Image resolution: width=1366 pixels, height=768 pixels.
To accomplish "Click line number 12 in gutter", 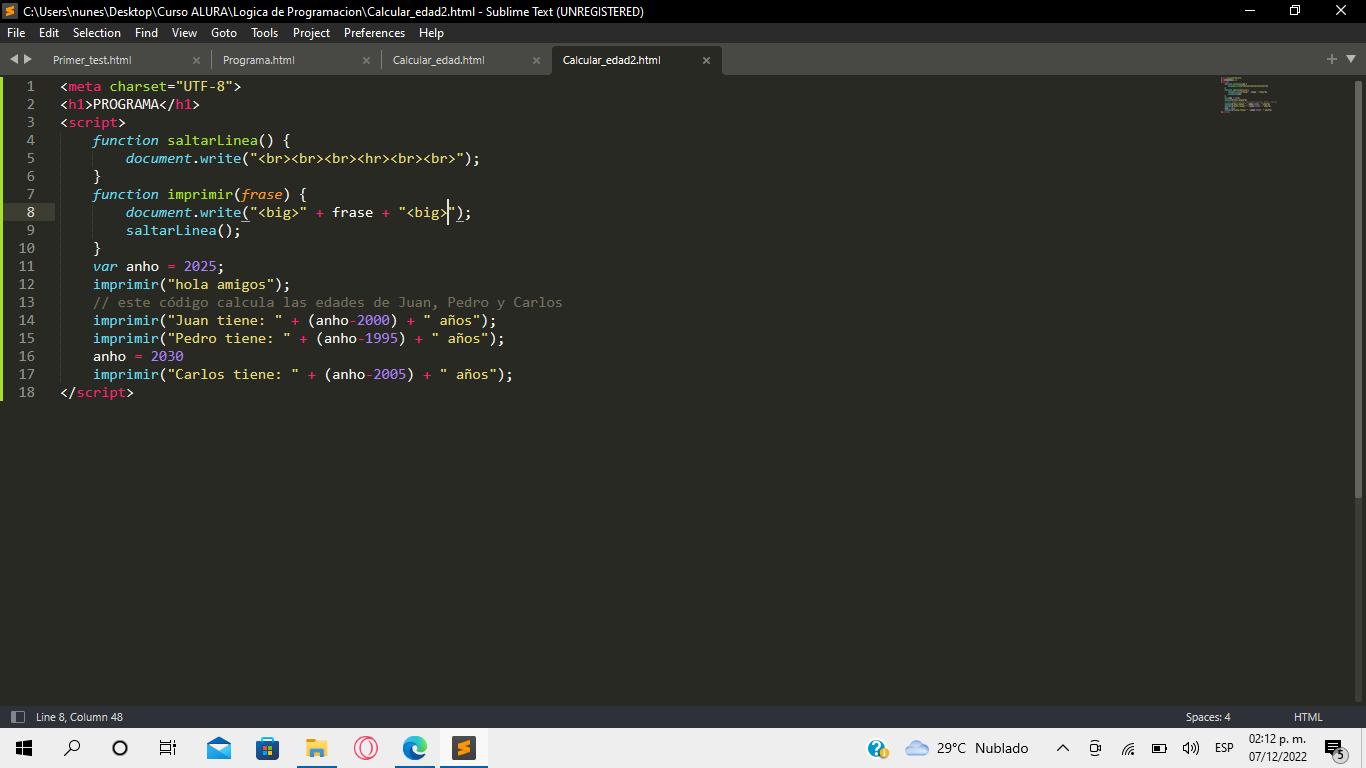I will click(26, 284).
